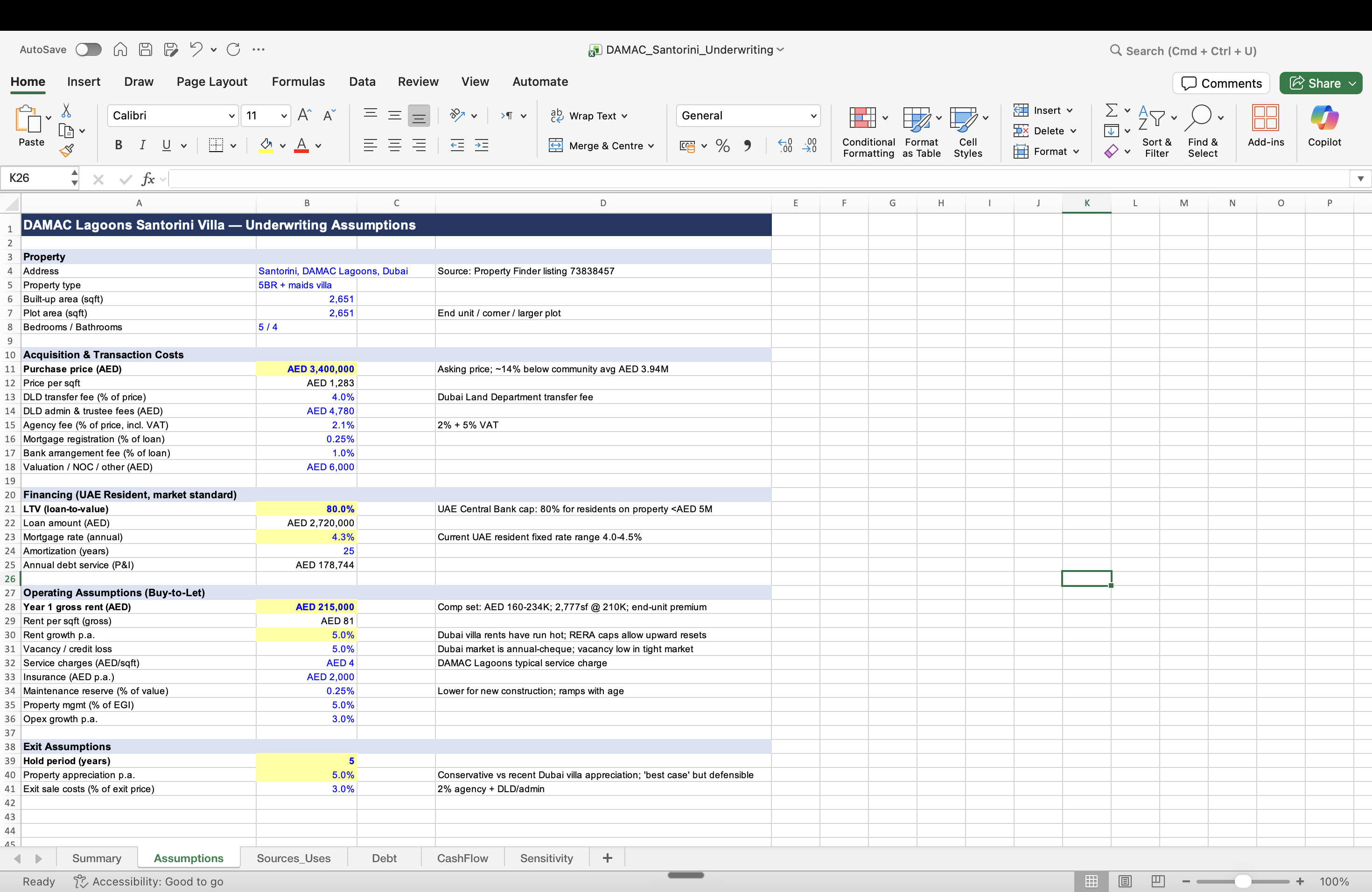Expand the formula bar chevron
Screen dimensions: 1372x892
tap(1360, 179)
